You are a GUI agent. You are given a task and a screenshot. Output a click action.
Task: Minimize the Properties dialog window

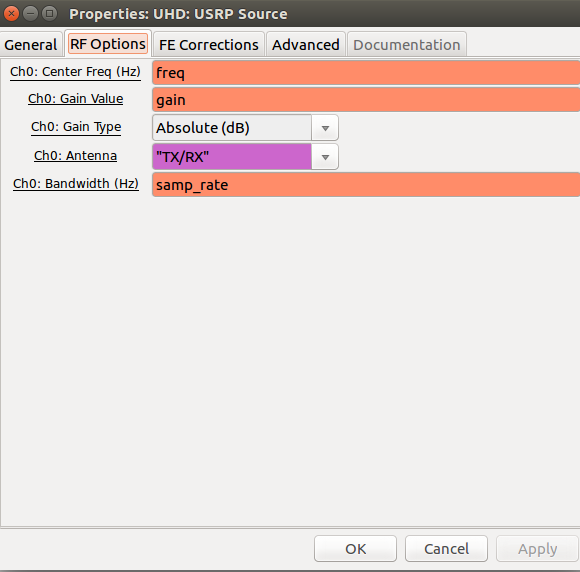(x=30, y=14)
